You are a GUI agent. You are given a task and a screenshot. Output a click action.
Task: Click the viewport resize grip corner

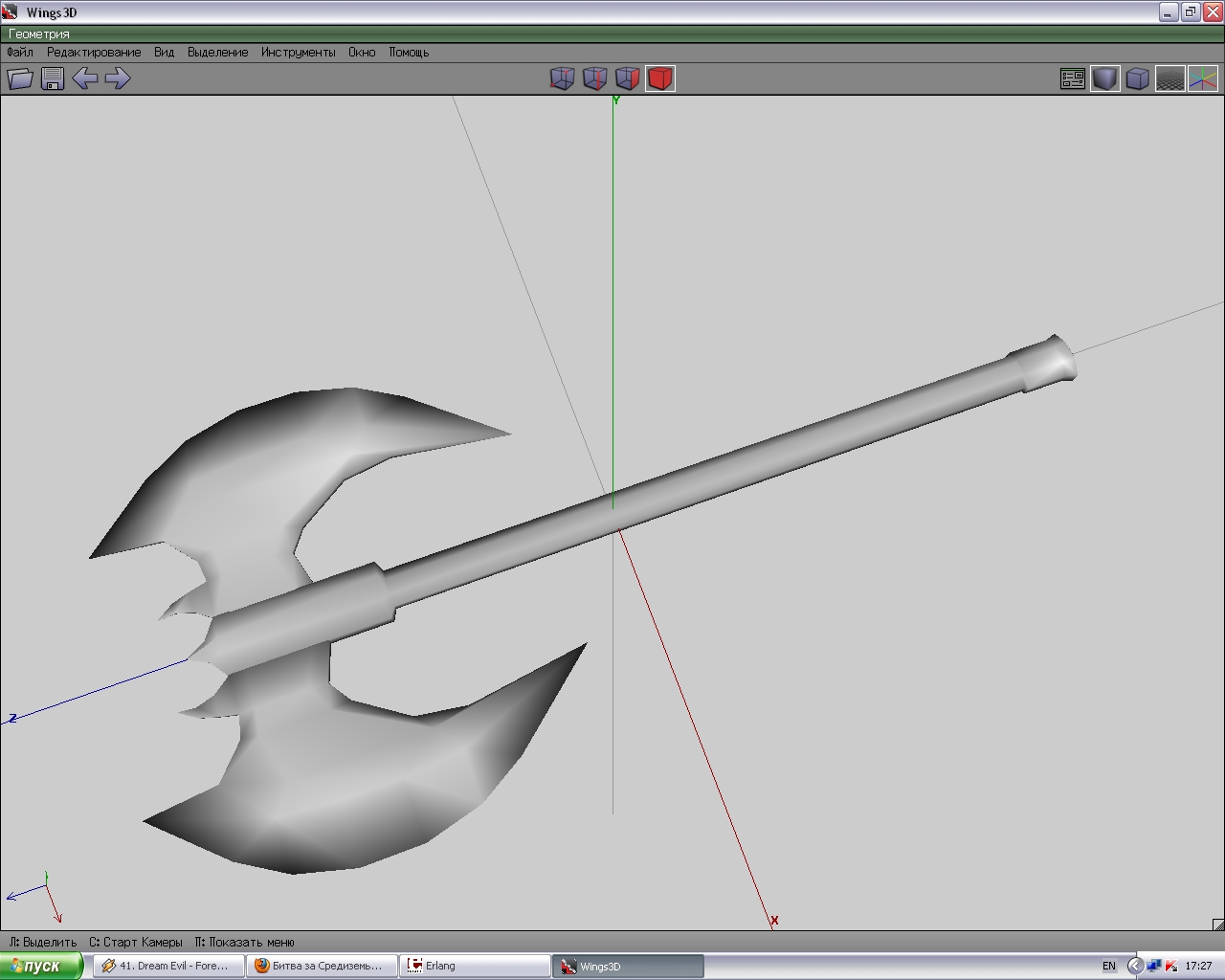(x=1218, y=924)
